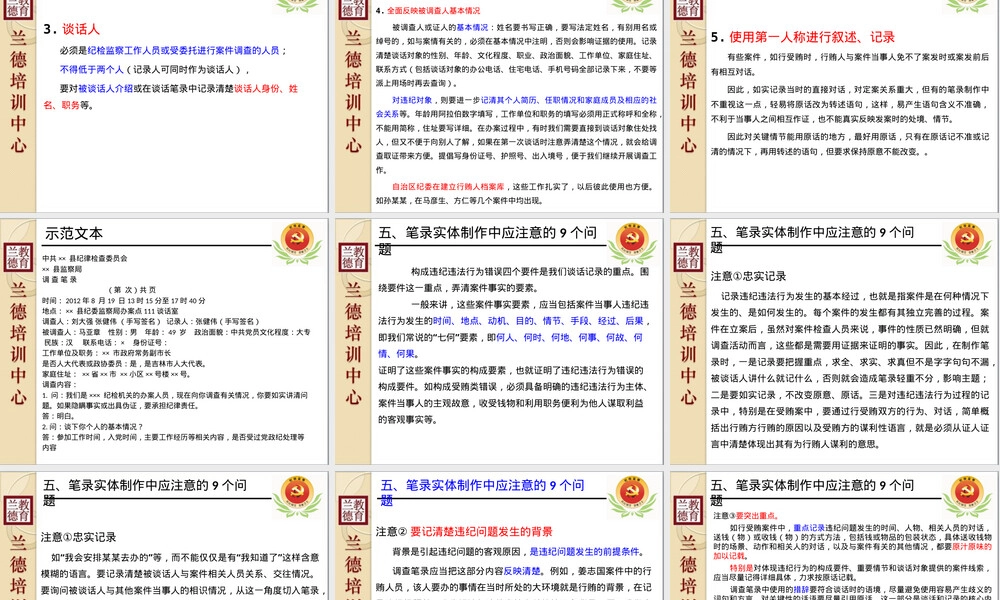Image resolution: width=1000 pixels, height=600 pixels.
Task: Click the party emblem on the '示范文本' slide
Action: (297, 242)
